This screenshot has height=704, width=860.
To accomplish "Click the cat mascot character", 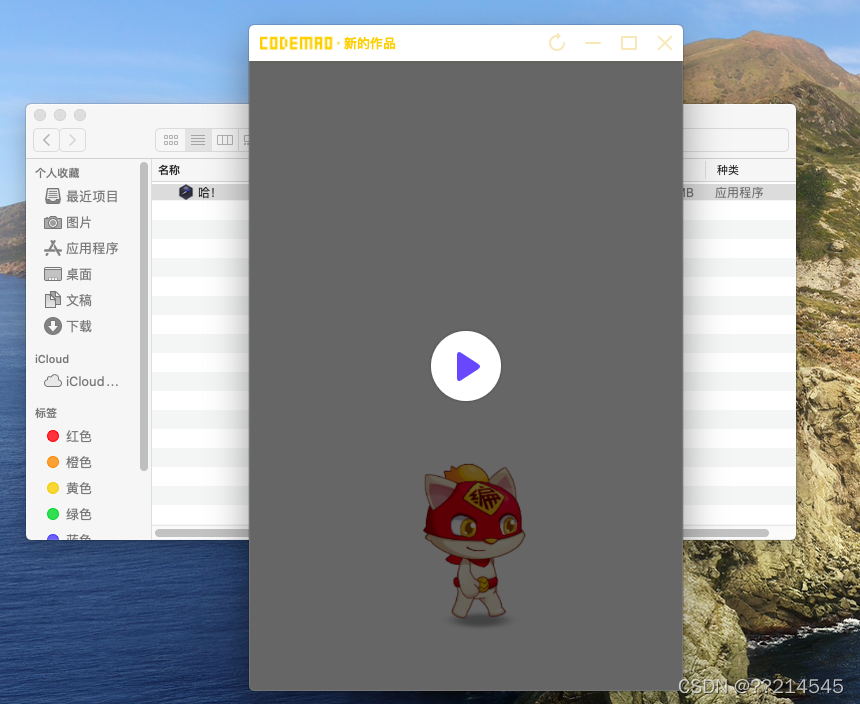I will click(474, 543).
